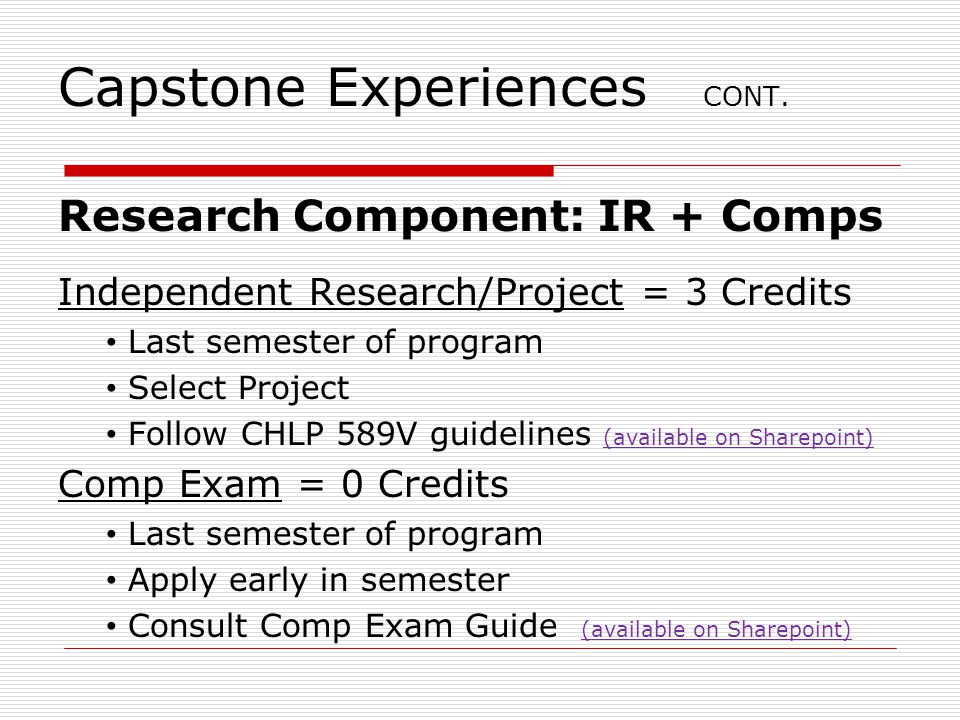
Task: Click Last semester of program under Comp Exam
Action: (x=336, y=534)
